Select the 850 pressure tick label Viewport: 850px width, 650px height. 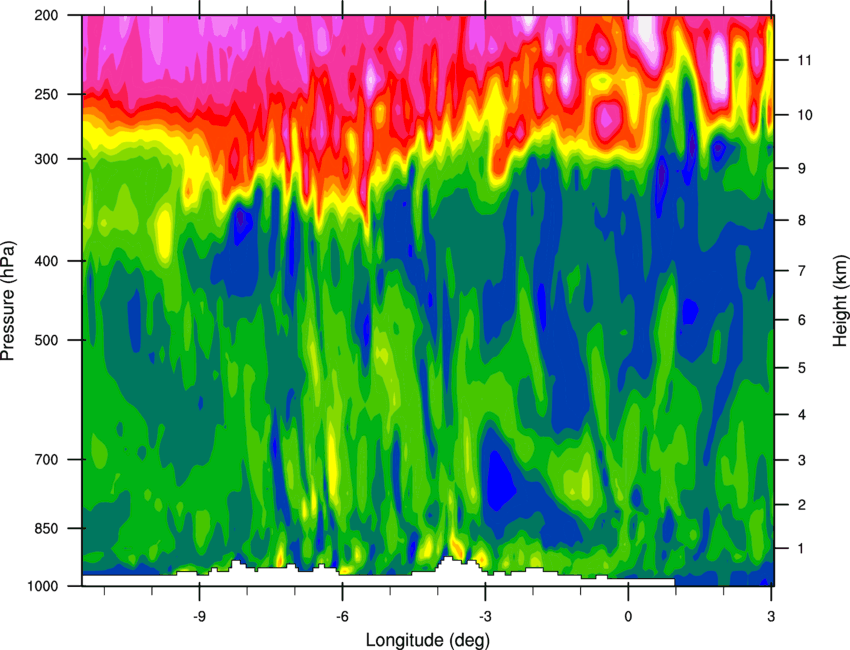pyautogui.click(x=47, y=529)
